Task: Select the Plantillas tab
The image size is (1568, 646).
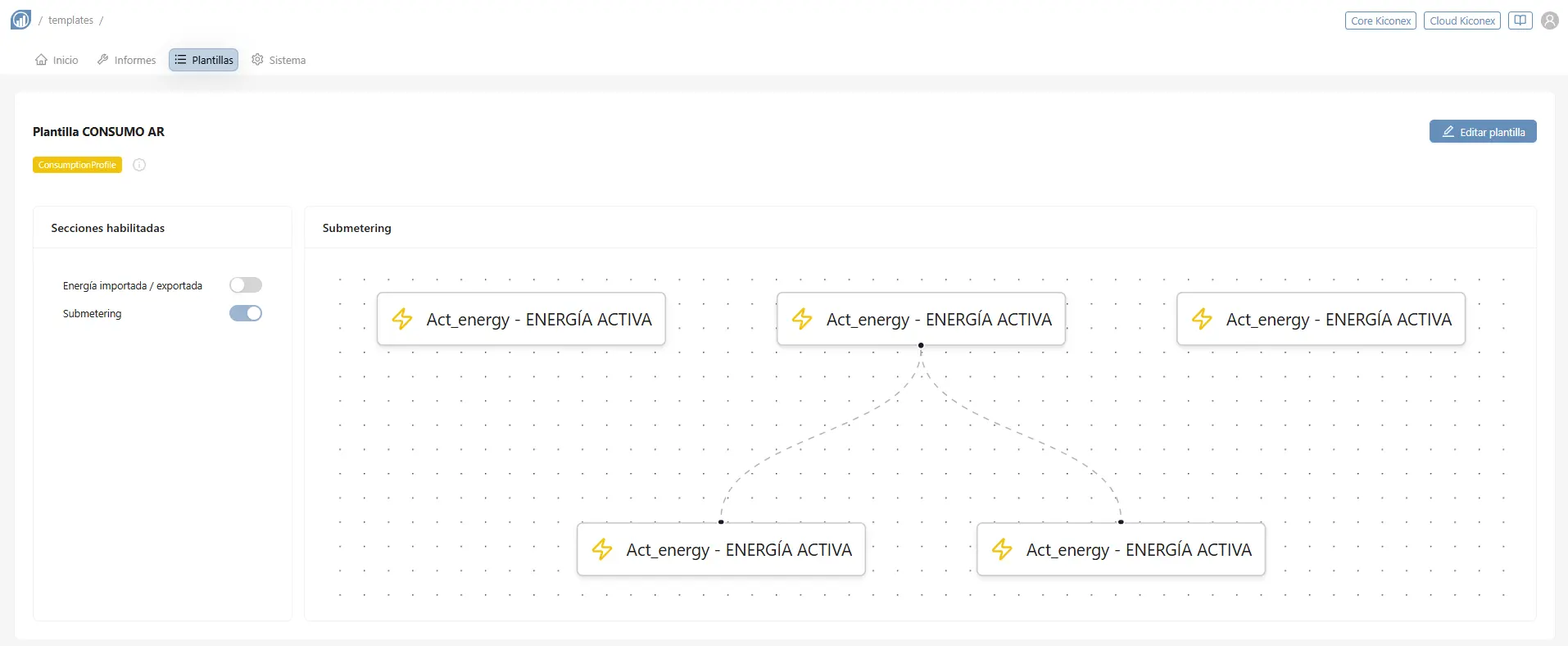Action: pos(203,60)
